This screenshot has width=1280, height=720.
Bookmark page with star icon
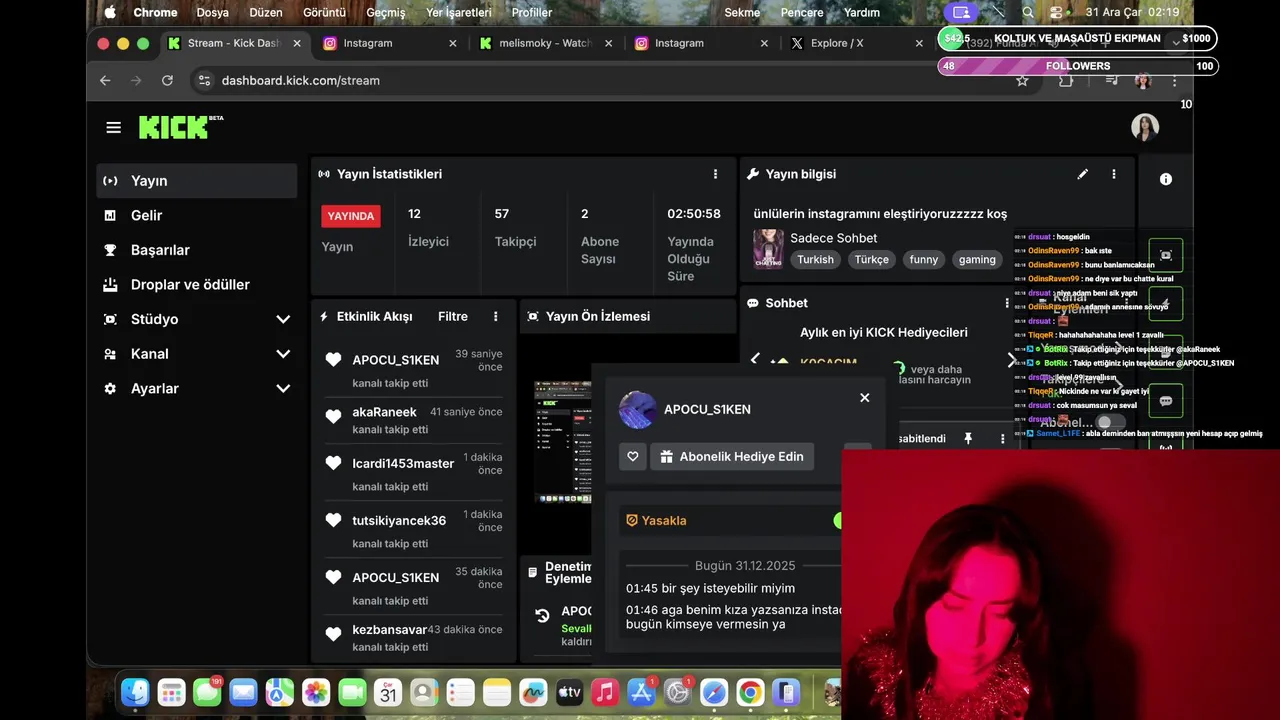[1022, 80]
